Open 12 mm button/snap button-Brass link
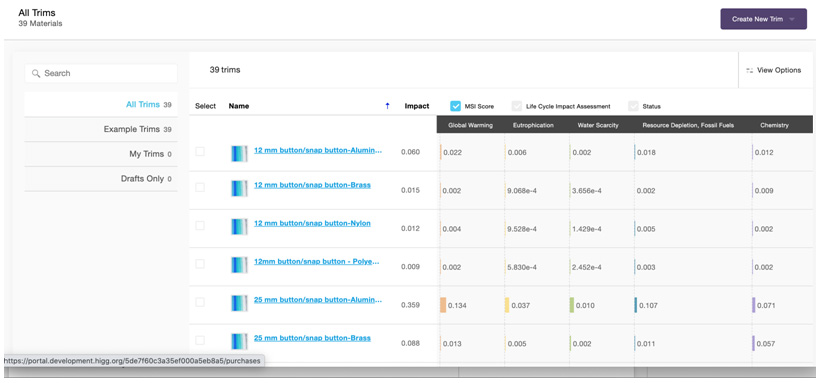 (312, 185)
